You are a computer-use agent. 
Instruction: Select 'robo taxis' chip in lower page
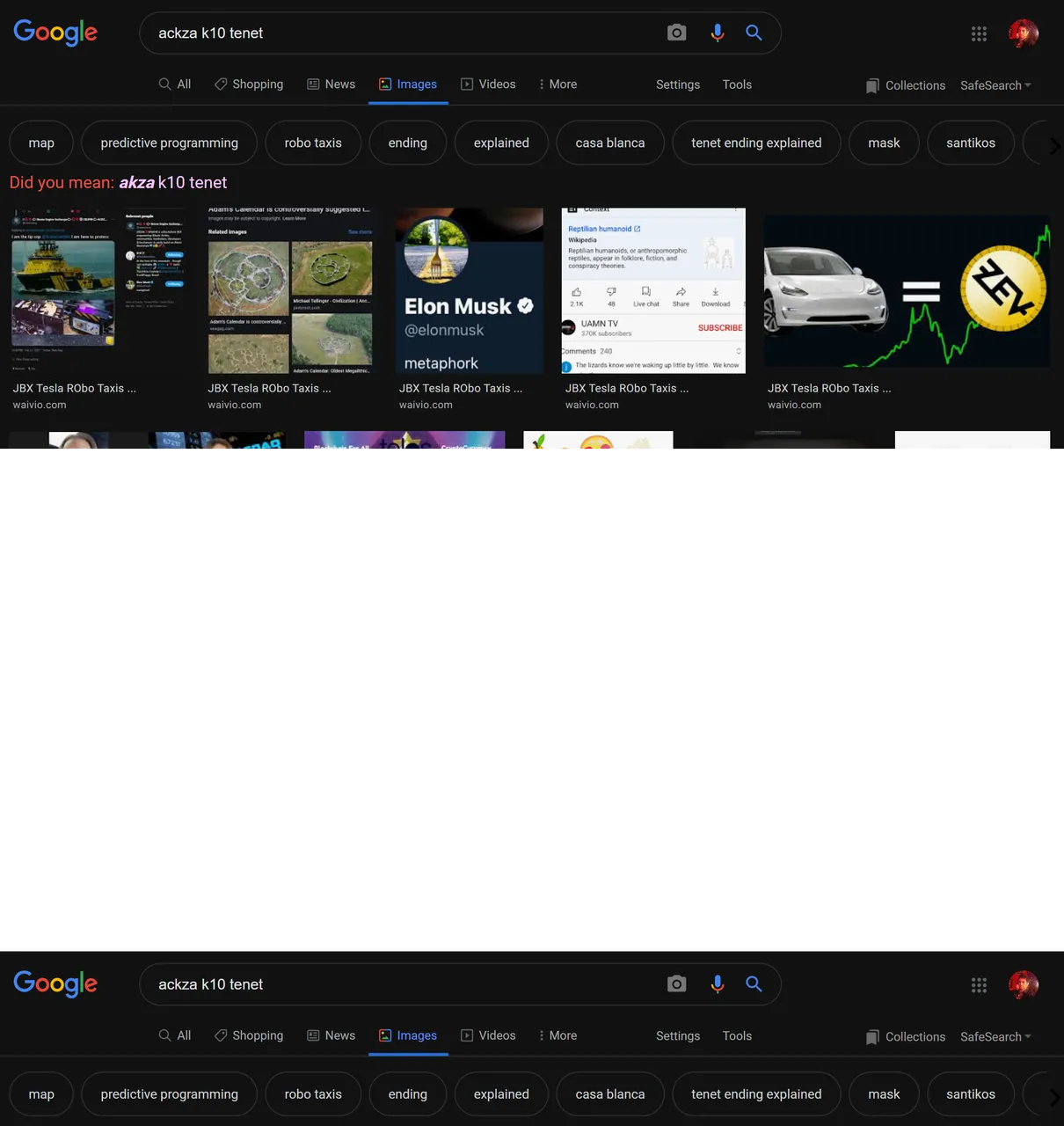pyautogui.click(x=313, y=1094)
